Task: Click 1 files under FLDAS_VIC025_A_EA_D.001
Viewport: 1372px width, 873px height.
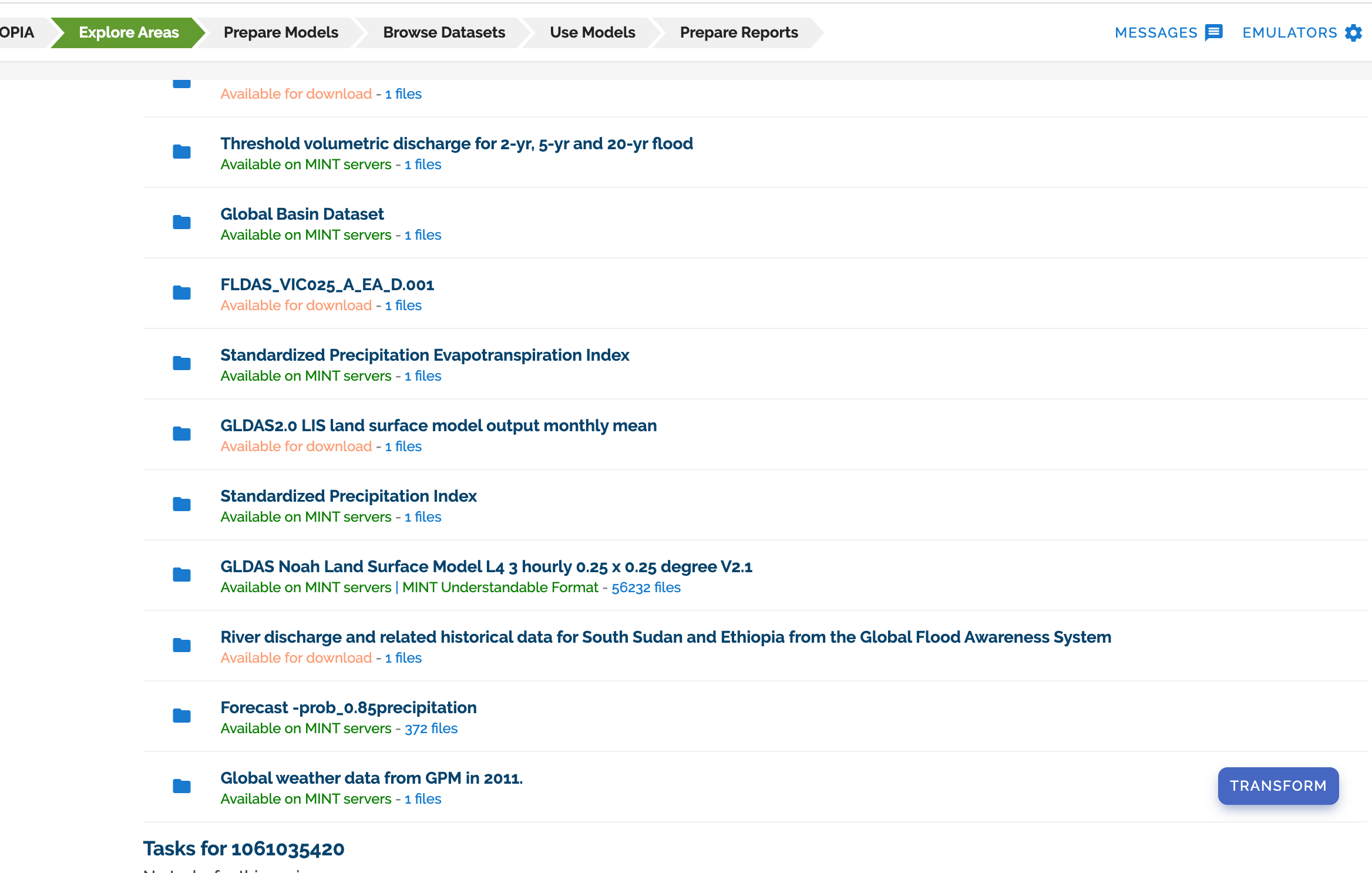Action: (x=403, y=305)
